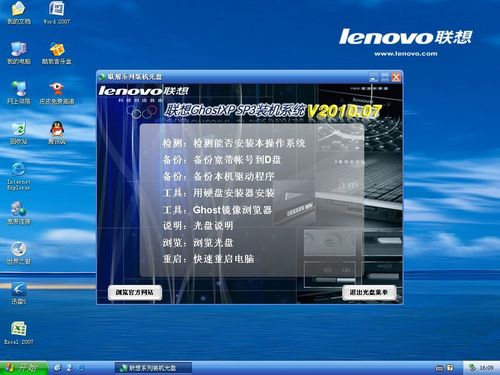This screenshot has height=375, width=500.
Task: Select 快速重启电脑 restart option
Action: 209,259
